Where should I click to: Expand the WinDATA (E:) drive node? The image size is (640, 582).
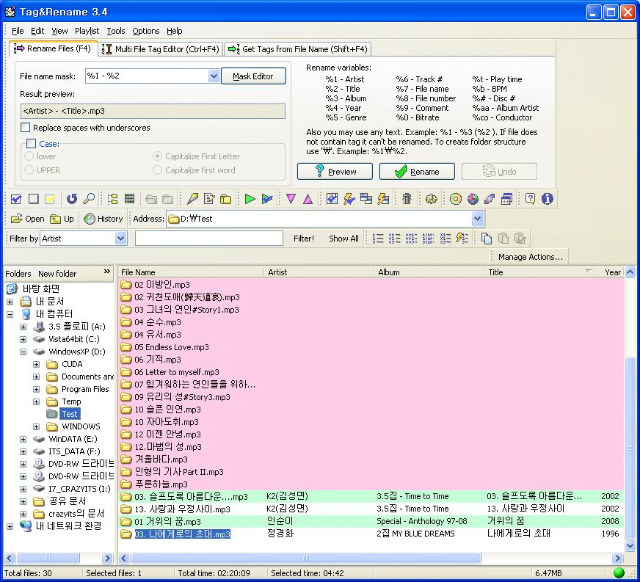pos(23,439)
